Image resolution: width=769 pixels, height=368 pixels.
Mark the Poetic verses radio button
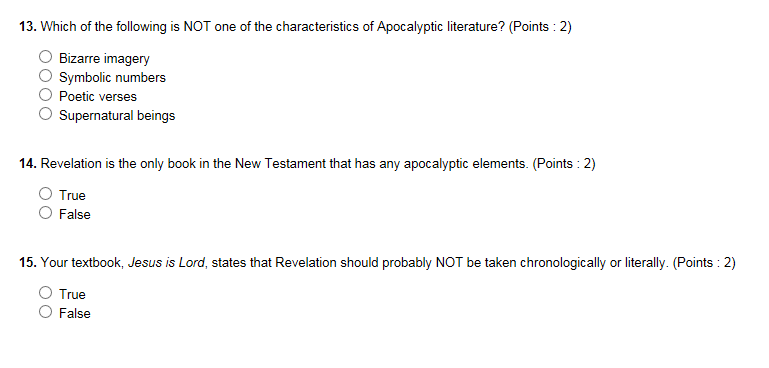(45, 95)
